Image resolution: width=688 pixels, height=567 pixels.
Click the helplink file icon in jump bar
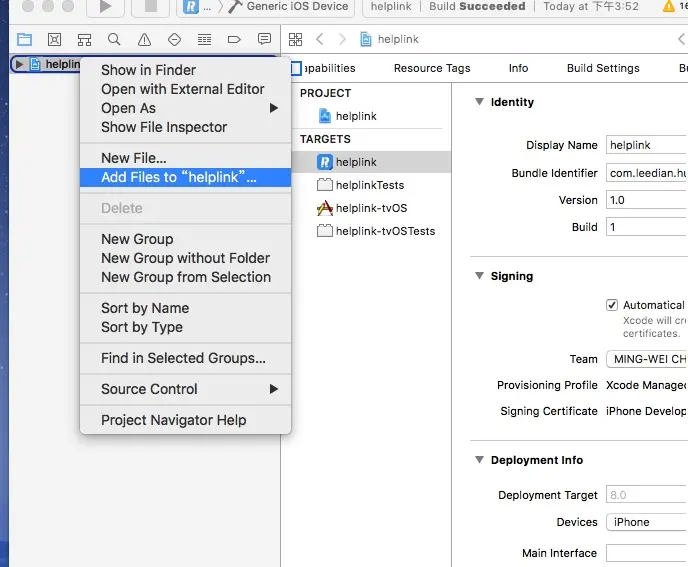(366, 39)
